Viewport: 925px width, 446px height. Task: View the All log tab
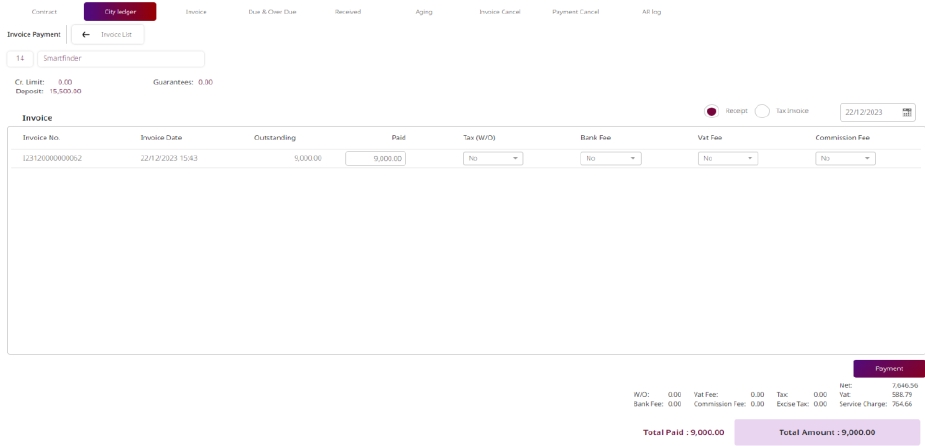[651, 12]
